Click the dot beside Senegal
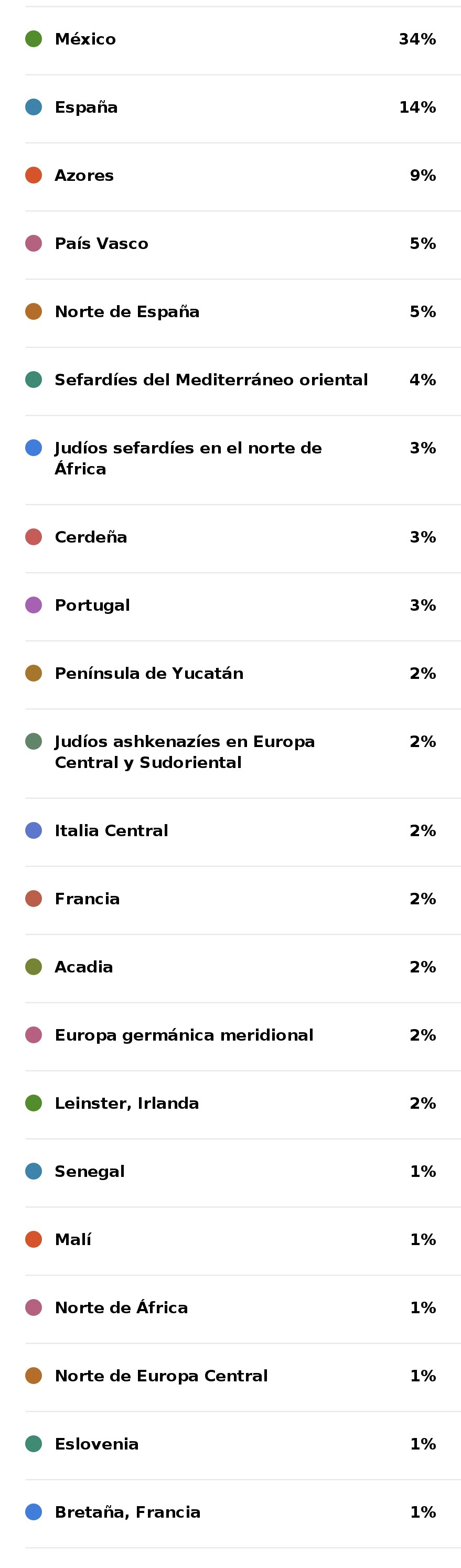Image resolution: width=461 pixels, height=1568 pixels. pyautogui.click(x=34, y=1171)
